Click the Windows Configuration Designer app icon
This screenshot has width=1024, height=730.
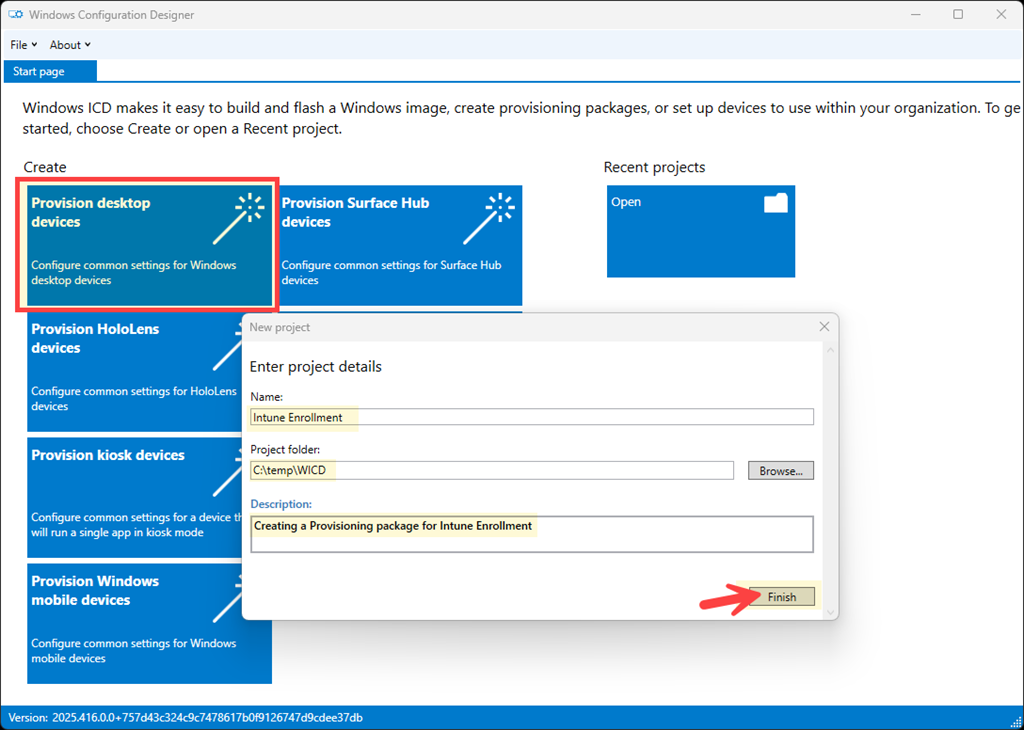point(16,14)
